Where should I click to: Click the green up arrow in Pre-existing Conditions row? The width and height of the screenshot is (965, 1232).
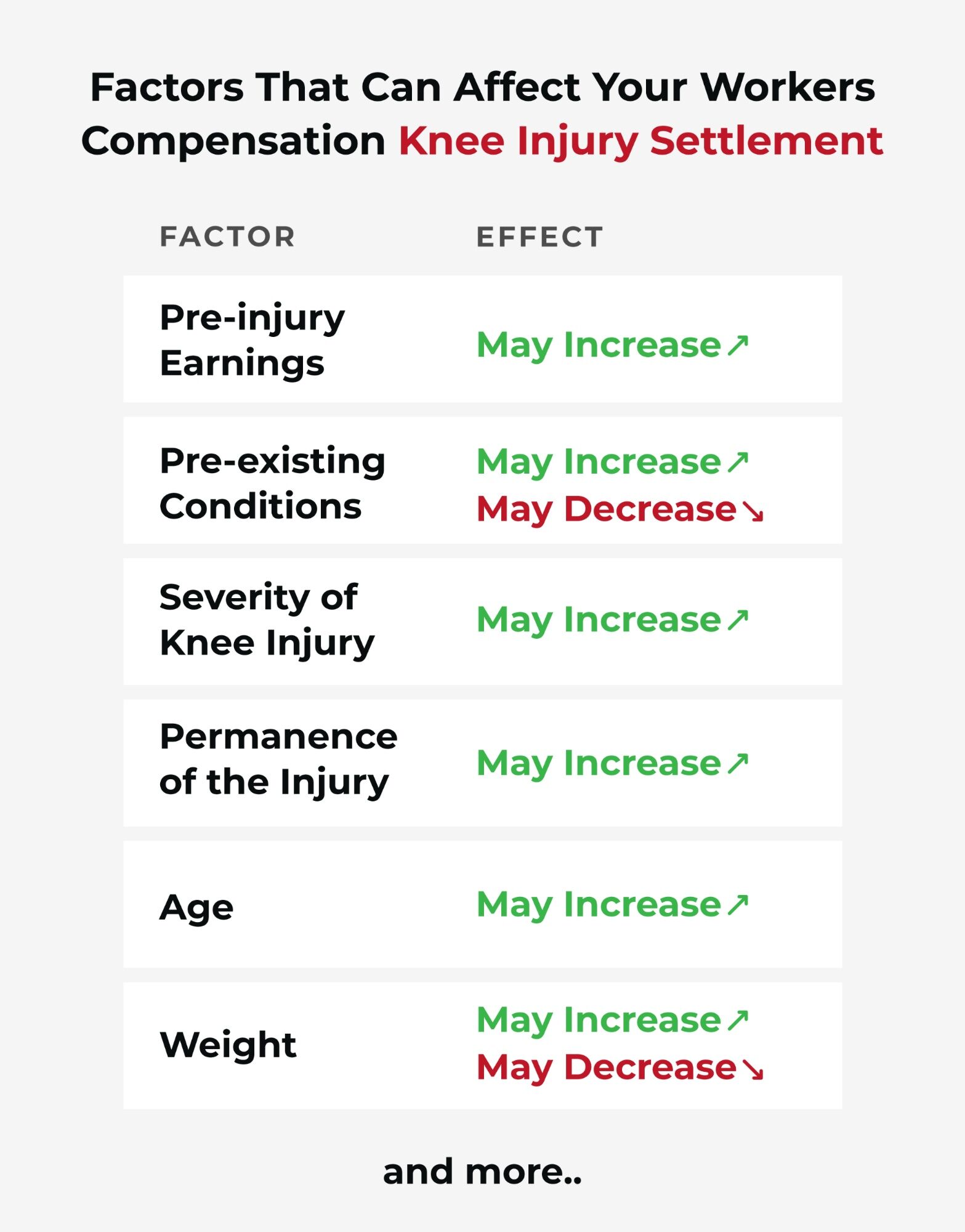click(x=737, y=462)
